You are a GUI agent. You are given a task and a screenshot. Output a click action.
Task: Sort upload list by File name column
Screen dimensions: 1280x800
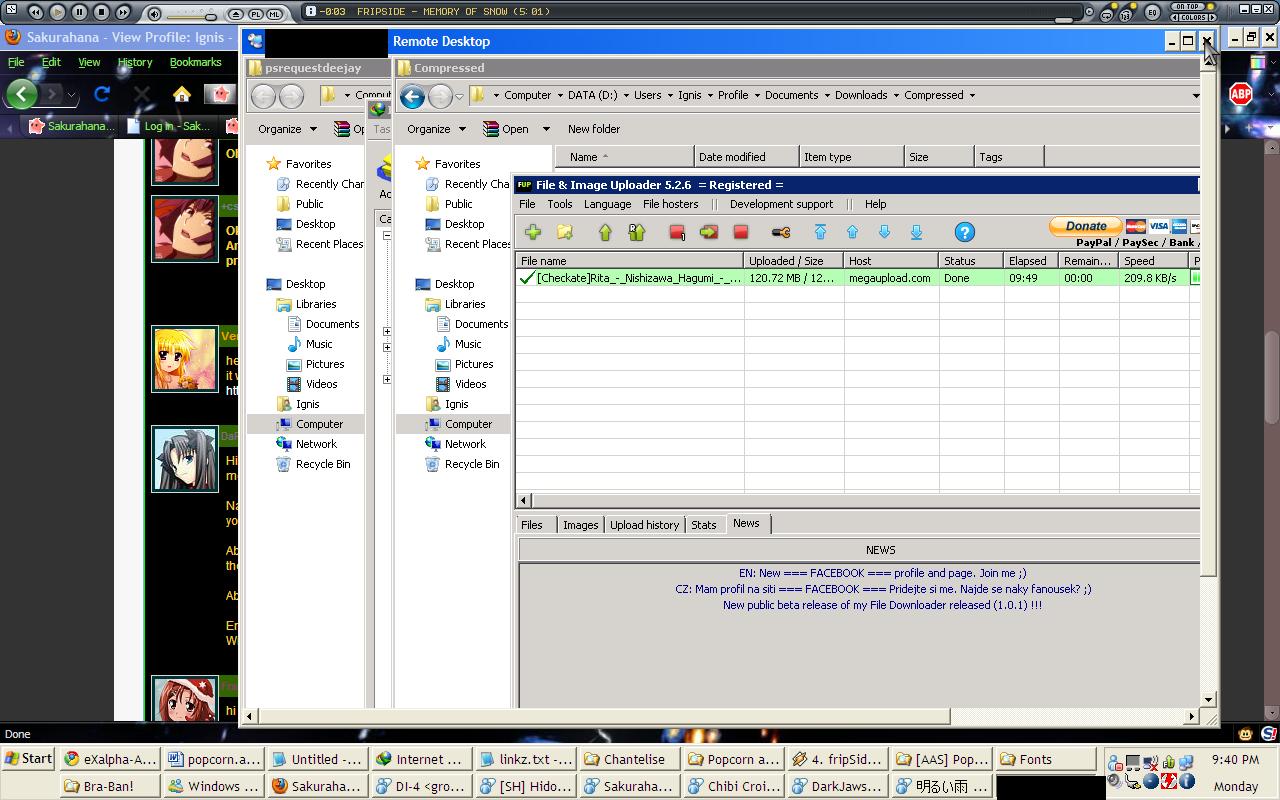(630, 261)
